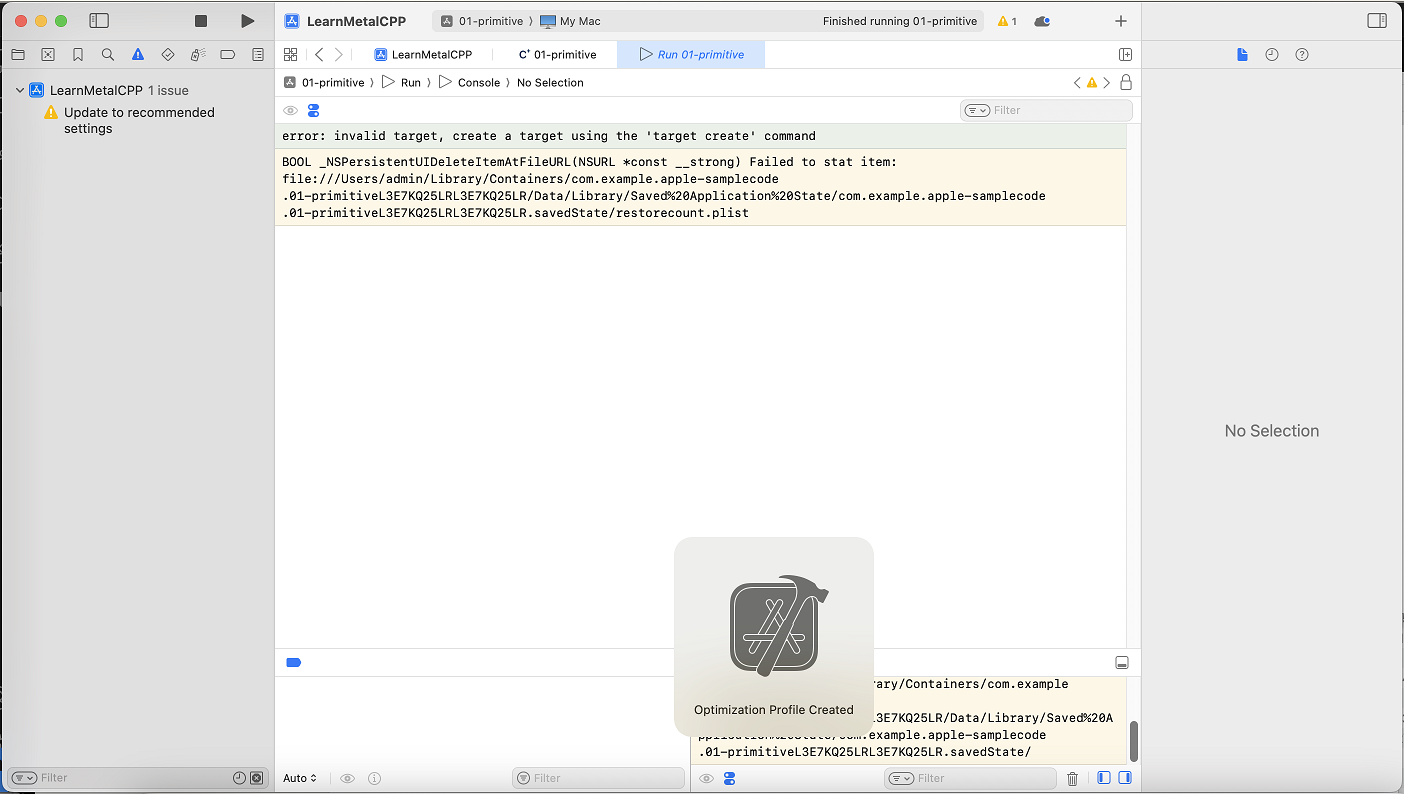The height and width of the screenshot is (794, 1404).
Task: Open the Breakpoint navigator icon
Action: (228, 55)
